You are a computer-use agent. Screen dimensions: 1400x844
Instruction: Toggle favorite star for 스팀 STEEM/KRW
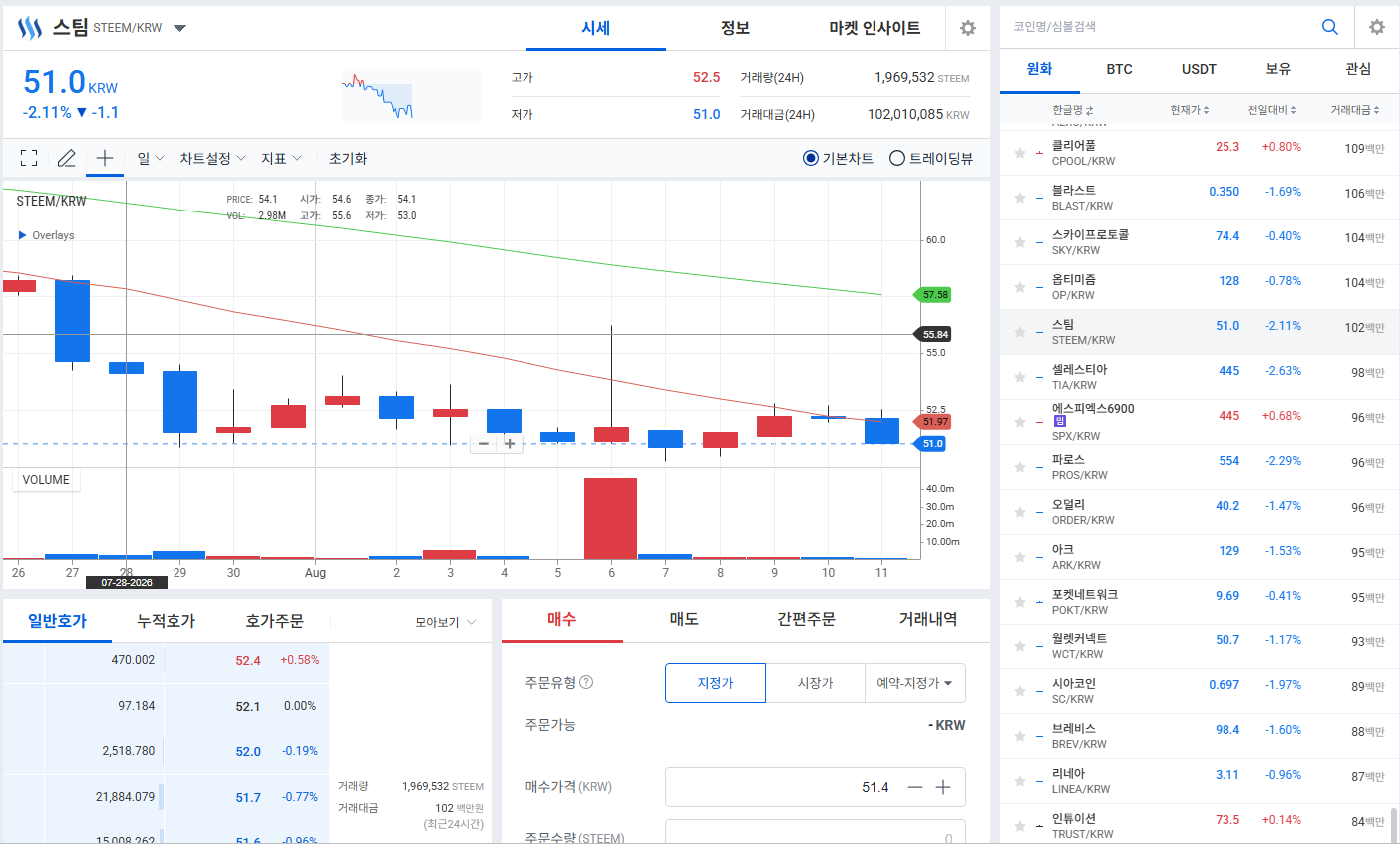[1020, 332]
